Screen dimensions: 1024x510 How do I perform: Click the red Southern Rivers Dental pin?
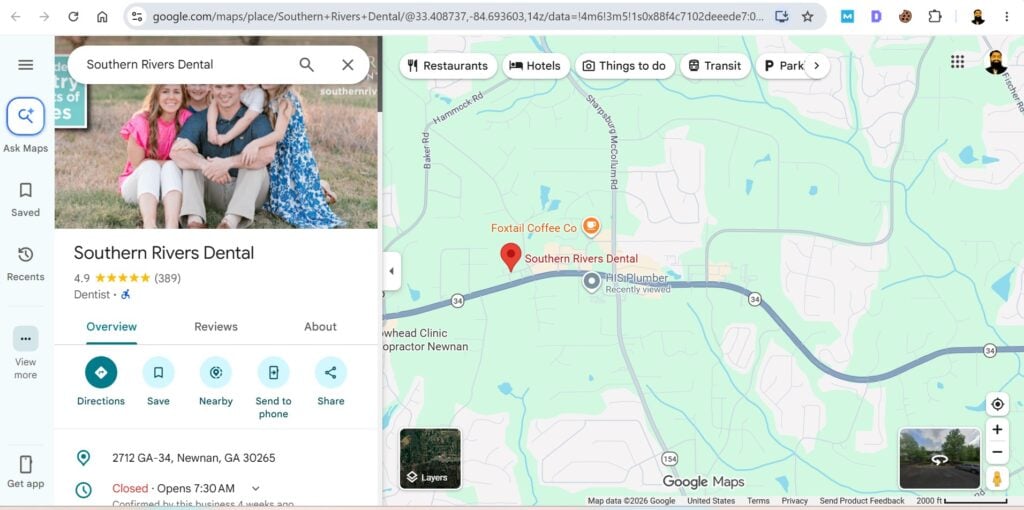tap(511, 257)
